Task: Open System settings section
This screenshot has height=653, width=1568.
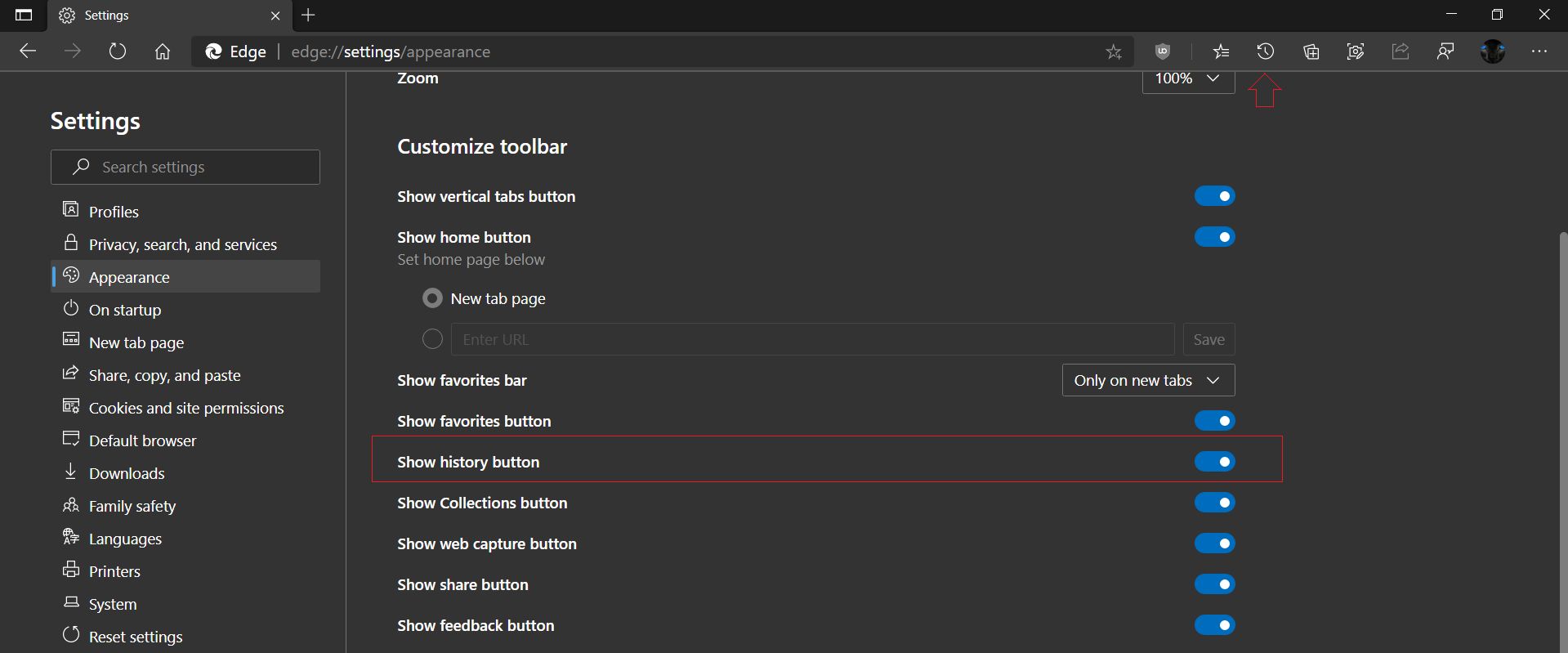Action: 185,604
